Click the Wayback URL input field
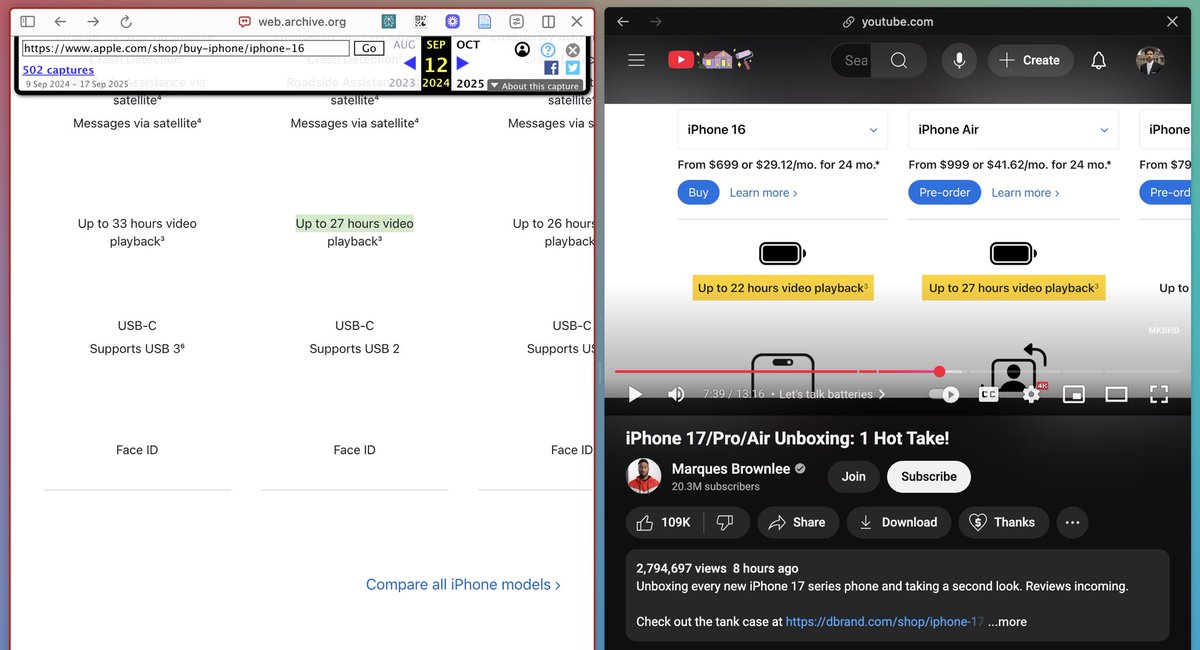 185,48
